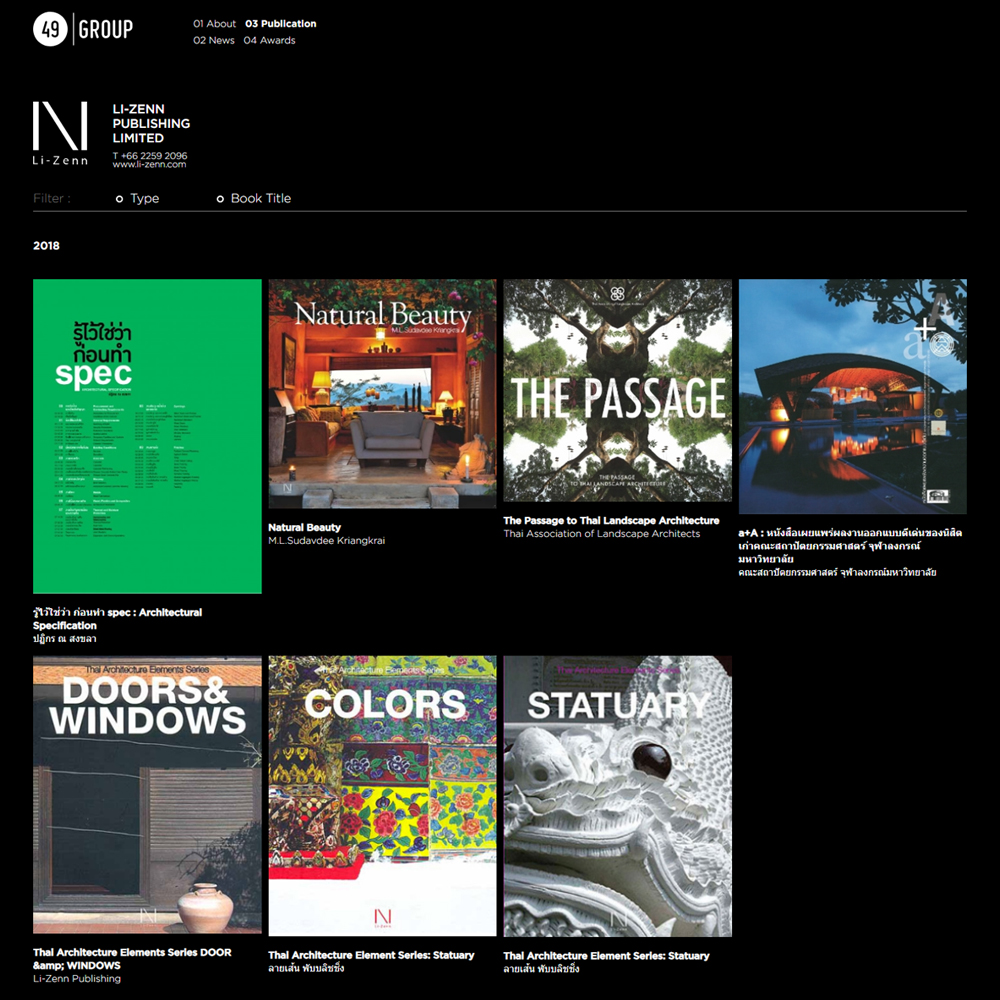Click the Li-Zenn publishing logo
Image resolution: width=1000 pixels, height=1000 pixels.
tap(60, 132)
